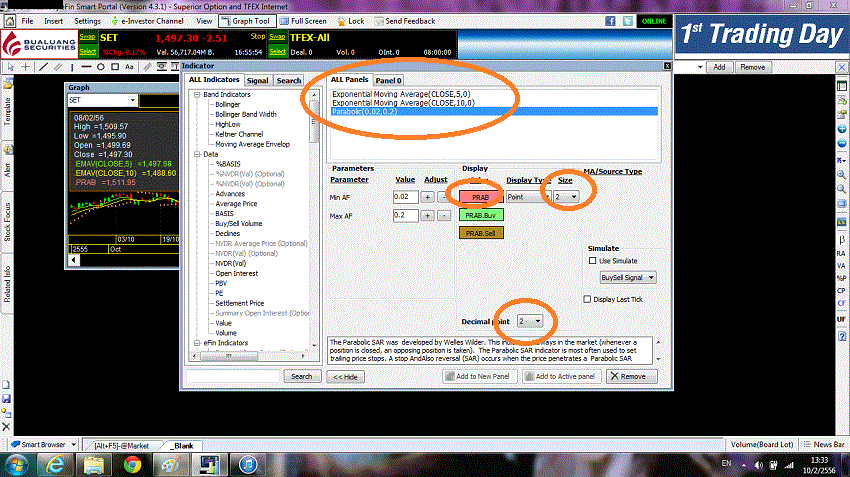Collapse the Data tree node

click(197, 154)
